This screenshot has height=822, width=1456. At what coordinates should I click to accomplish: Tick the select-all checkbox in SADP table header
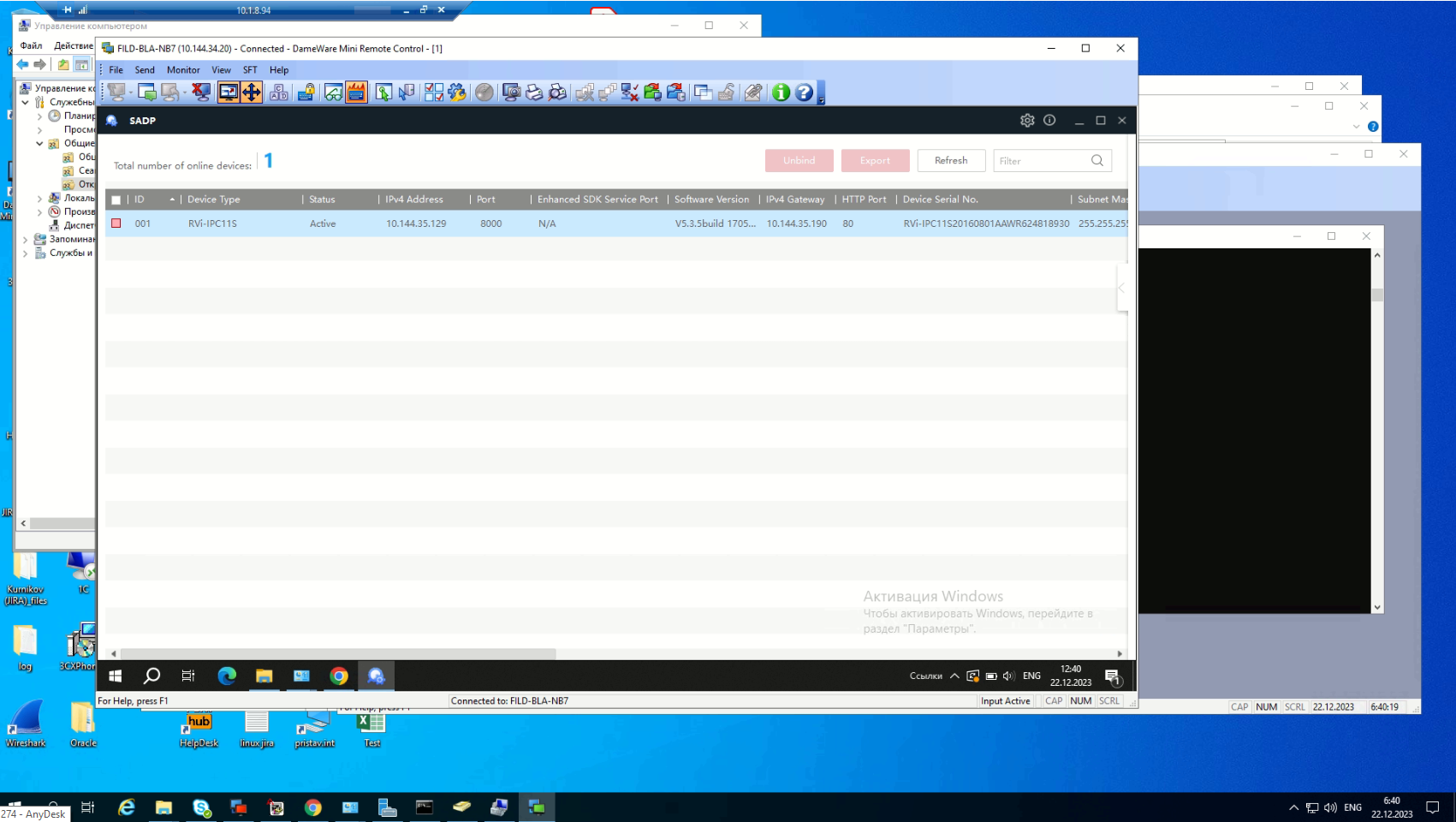[116, 200]
